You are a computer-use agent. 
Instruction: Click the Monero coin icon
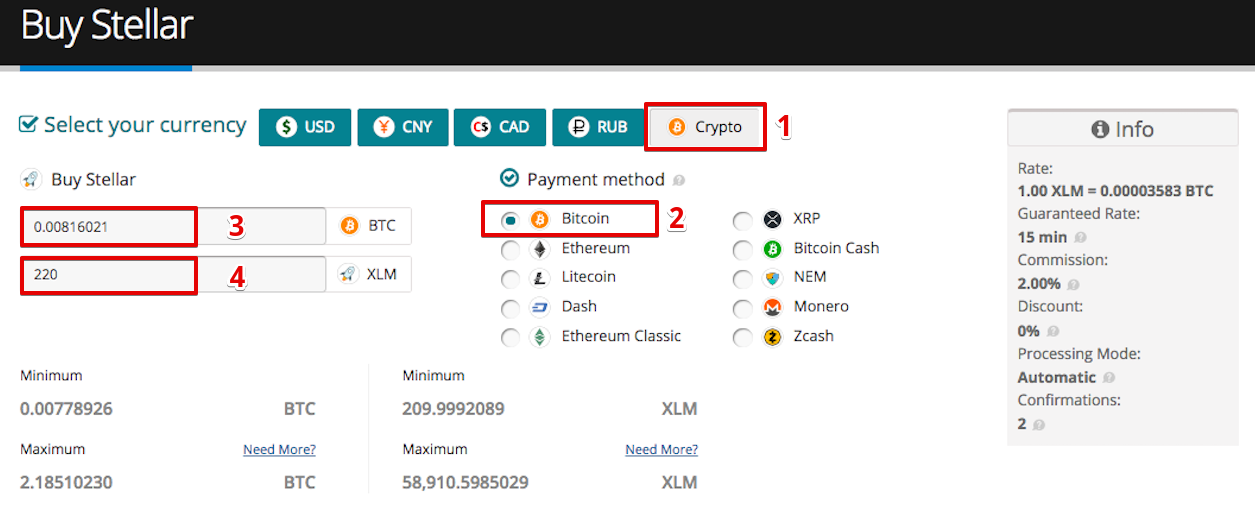772,307
